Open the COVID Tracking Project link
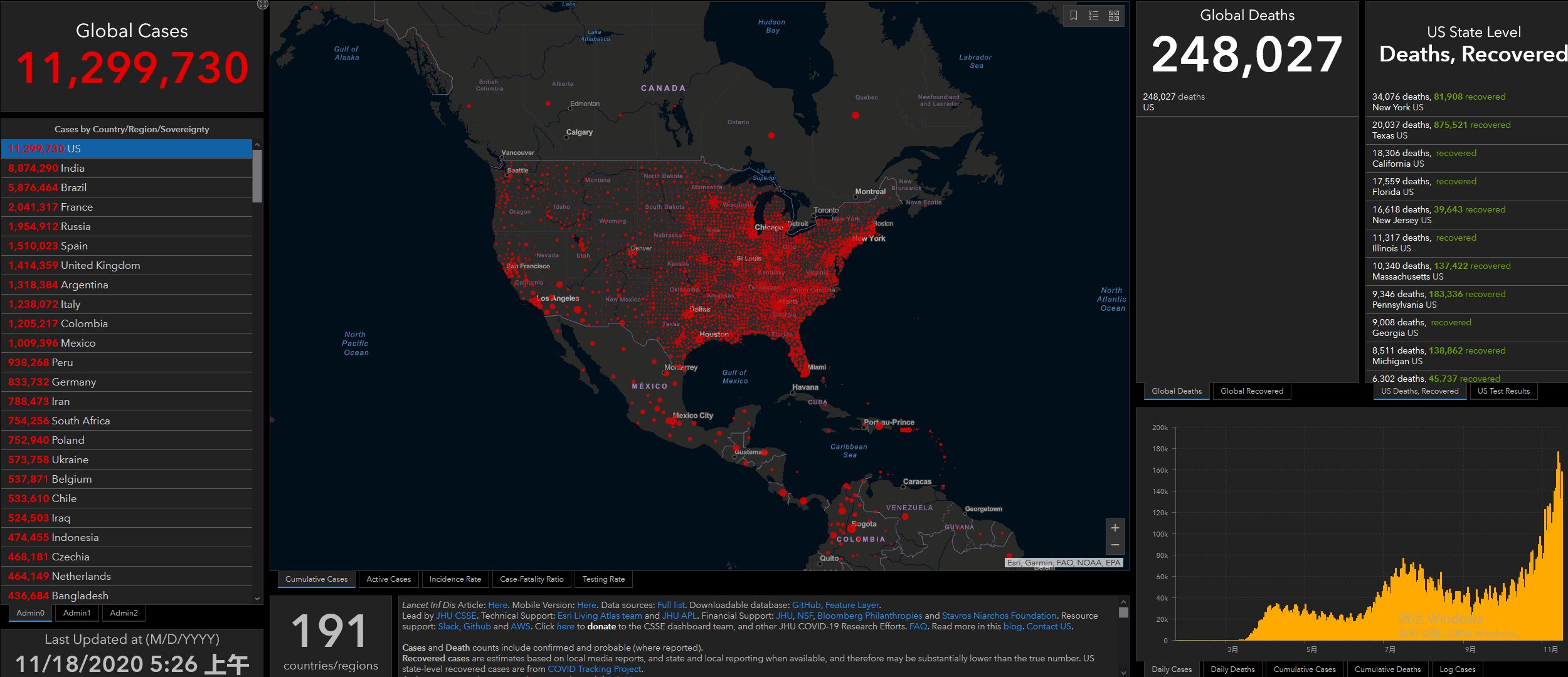The image size is (1568, 677). pos(594,669)
